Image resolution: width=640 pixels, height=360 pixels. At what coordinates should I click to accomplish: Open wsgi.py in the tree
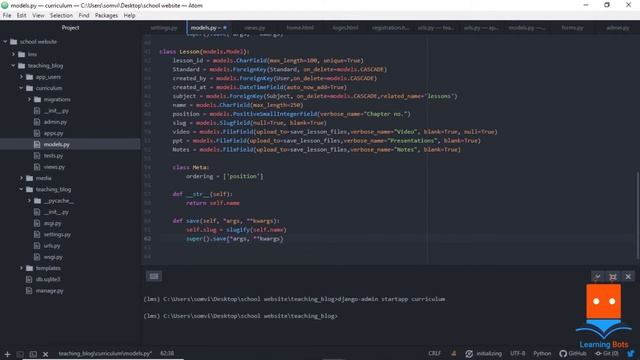(53, 257)
